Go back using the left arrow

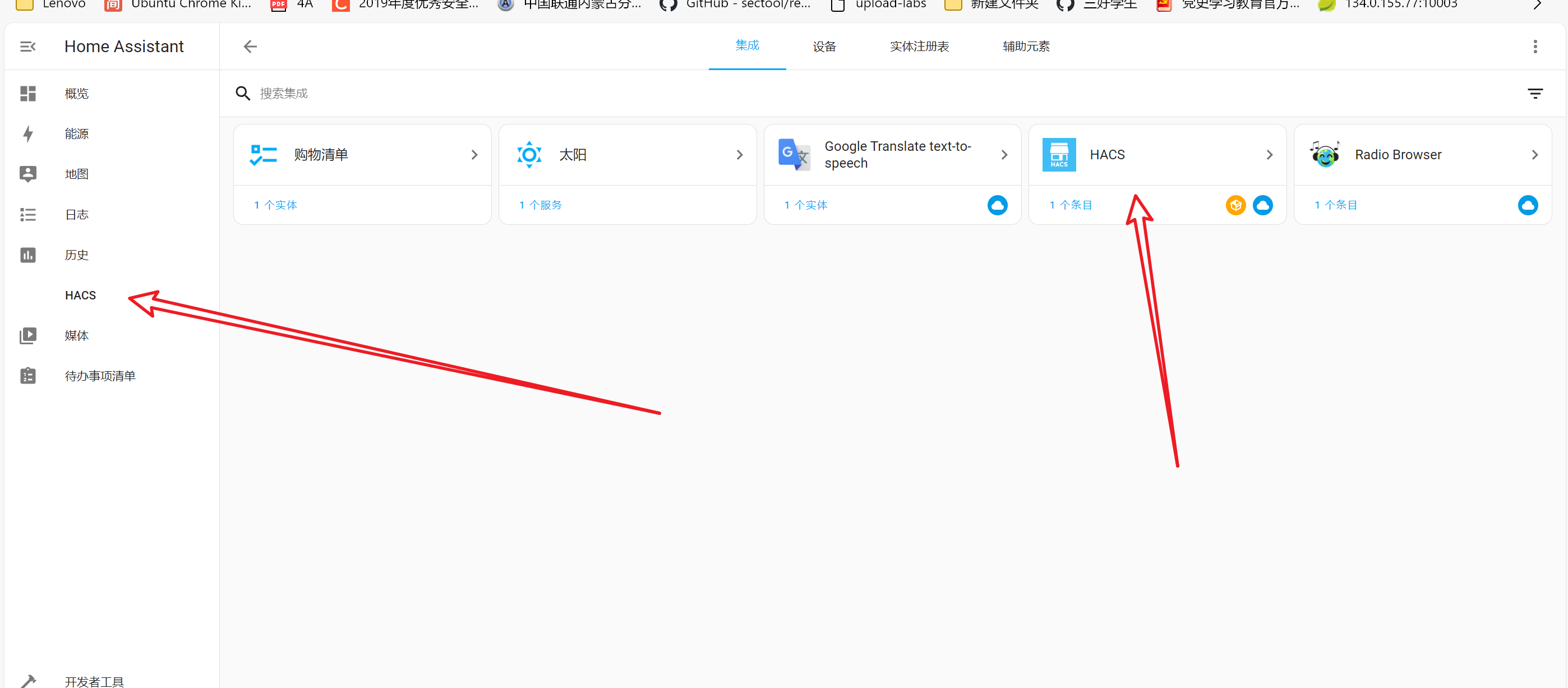[x=250, y=47]
